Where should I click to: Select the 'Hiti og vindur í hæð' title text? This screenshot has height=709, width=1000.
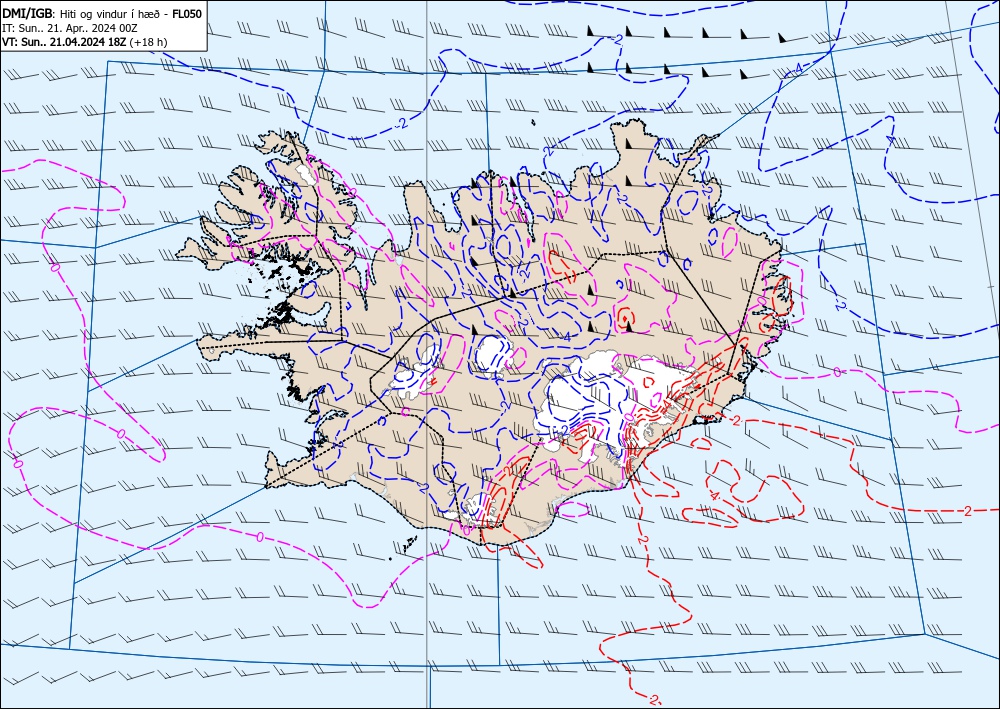click(x=109, y=13)
